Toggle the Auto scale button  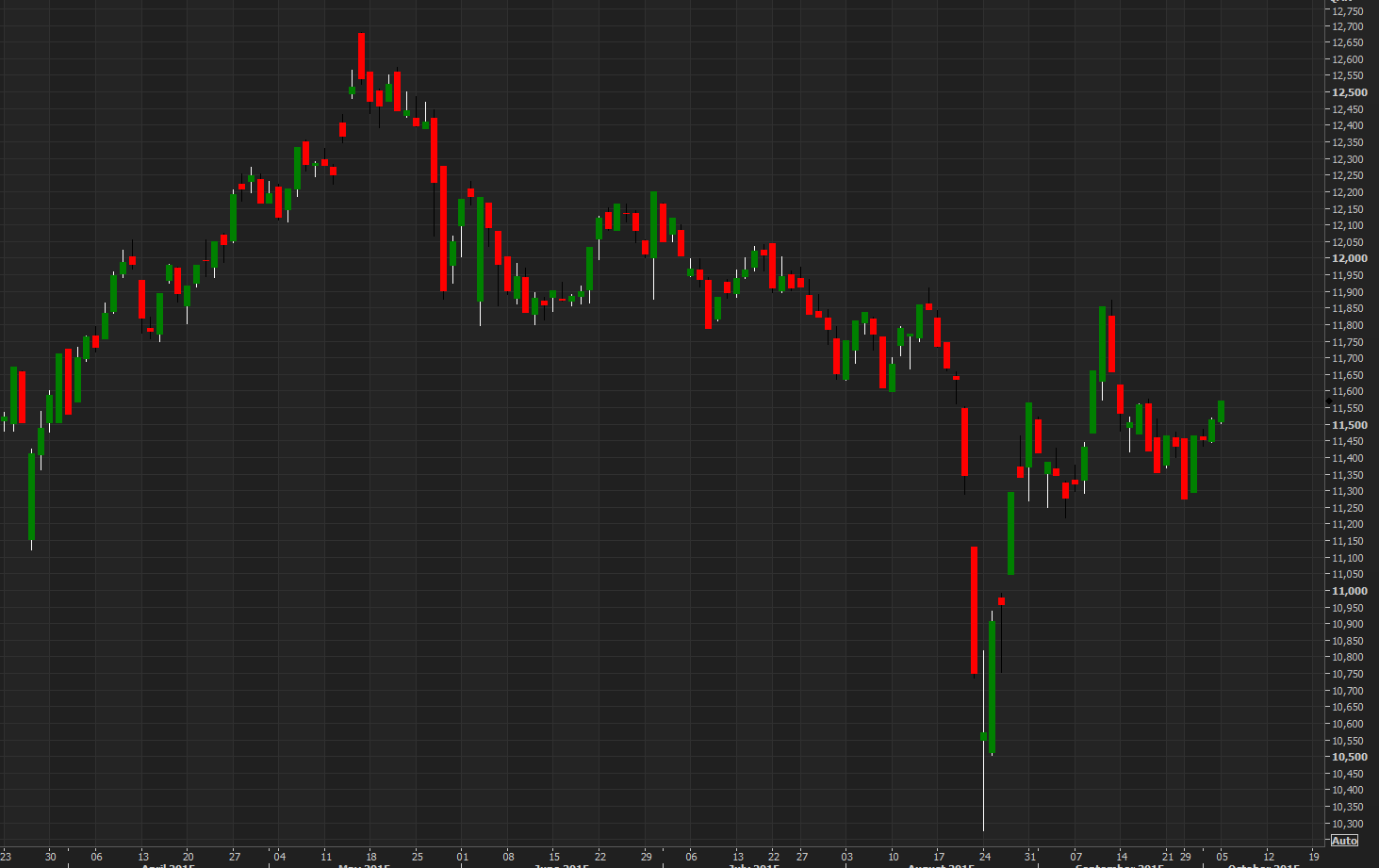[x=1344, y=841]
